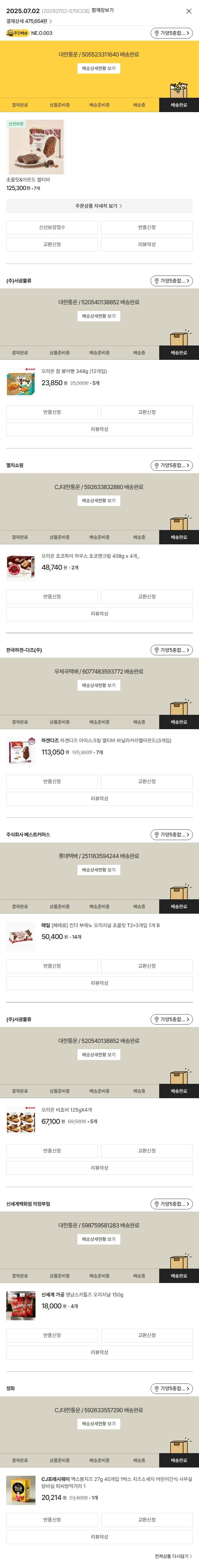Close the order detail with the X icon

point(189,11)
